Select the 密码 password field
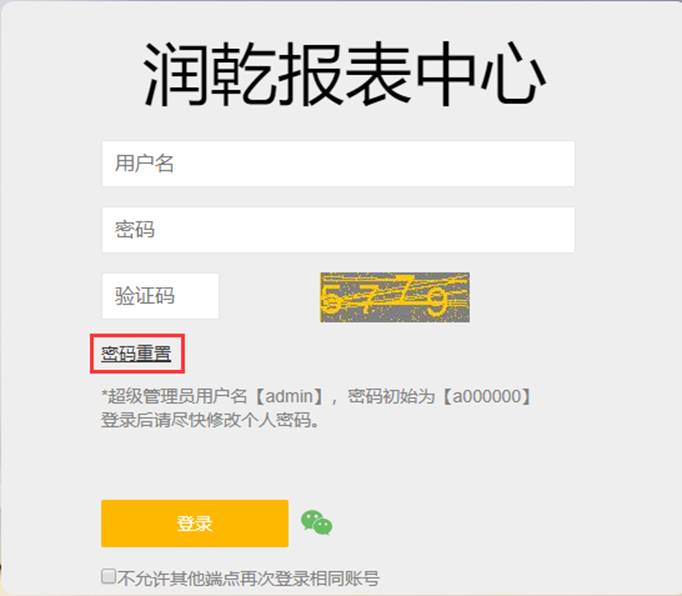The height and width of the screenshot is (596, 682). pos(338,230)
